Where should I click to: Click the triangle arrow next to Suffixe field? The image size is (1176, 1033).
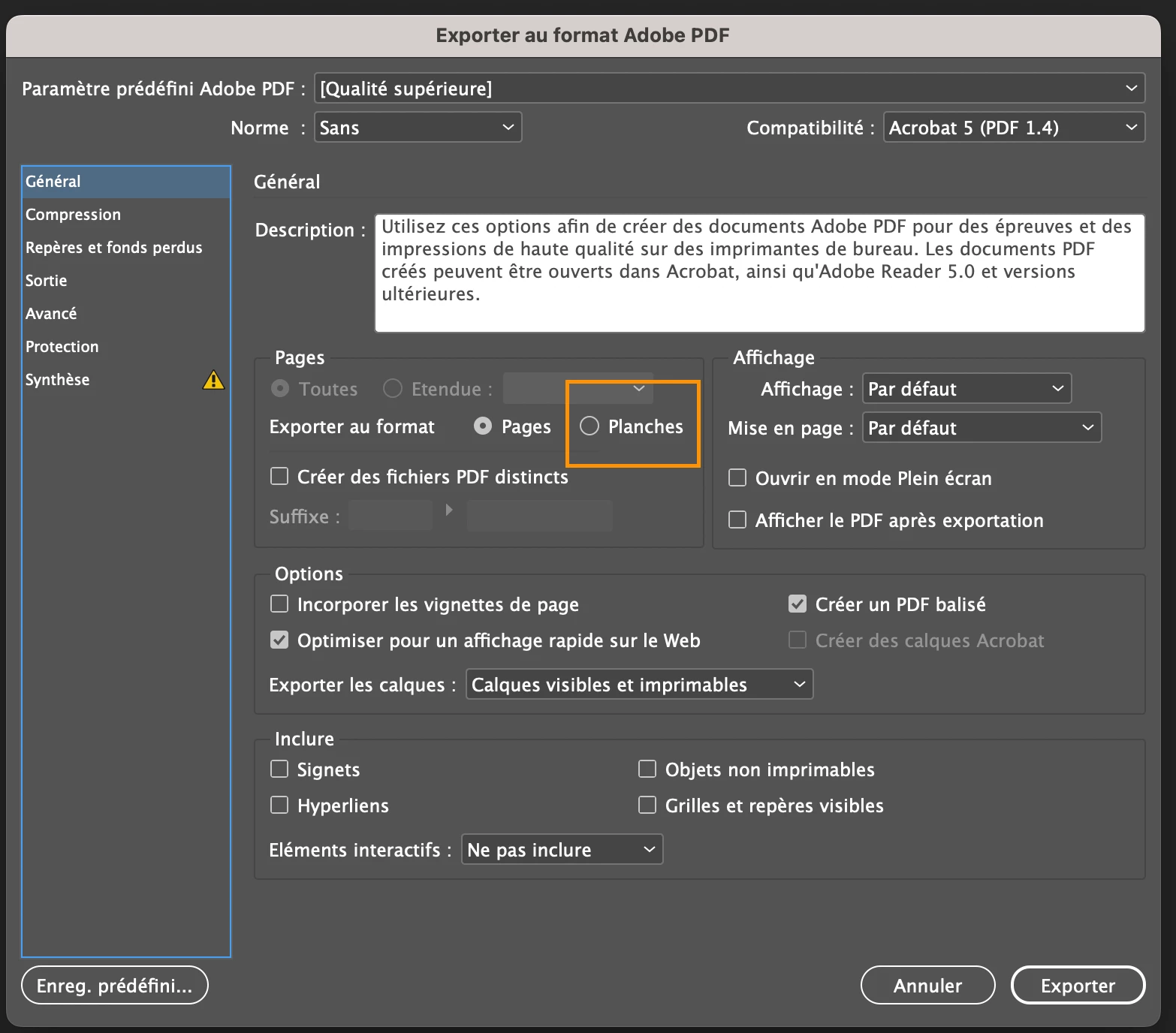click(x=449, y=510)
